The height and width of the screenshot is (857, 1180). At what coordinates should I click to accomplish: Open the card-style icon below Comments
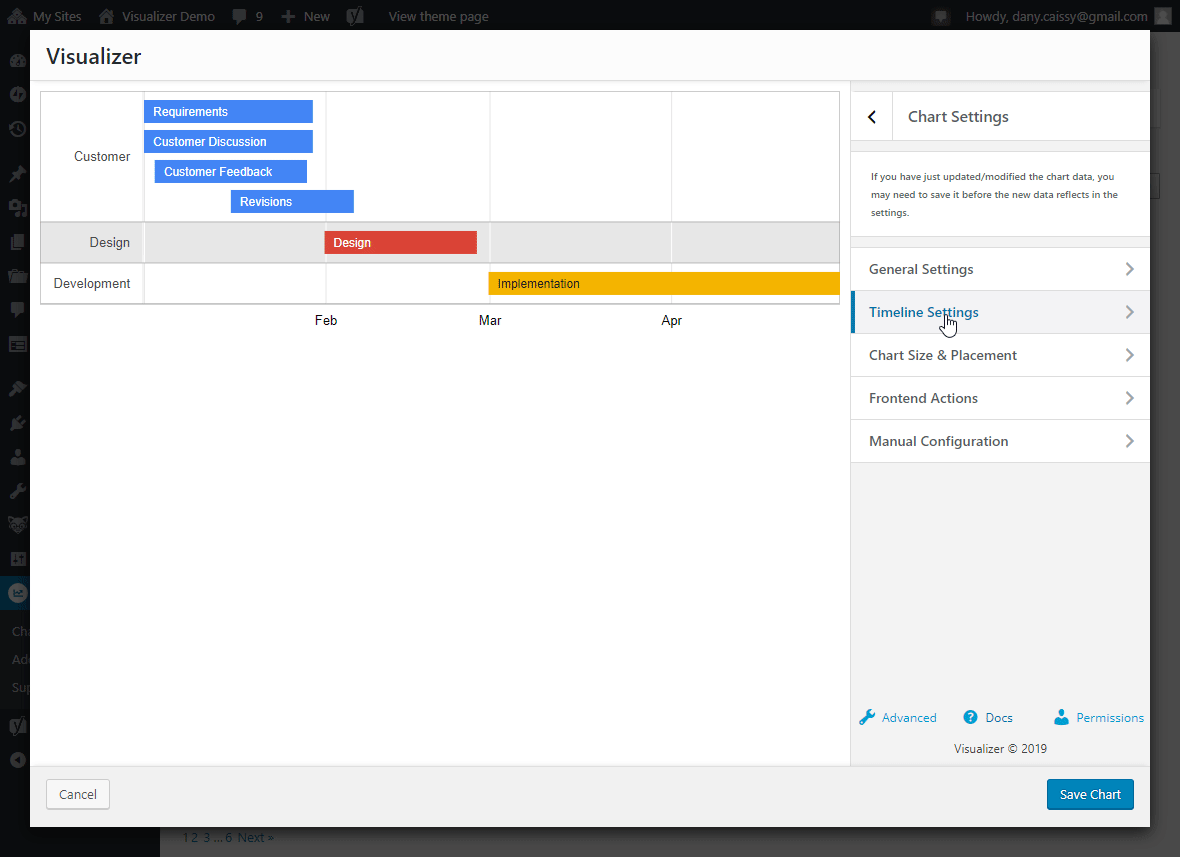point(17,345)
